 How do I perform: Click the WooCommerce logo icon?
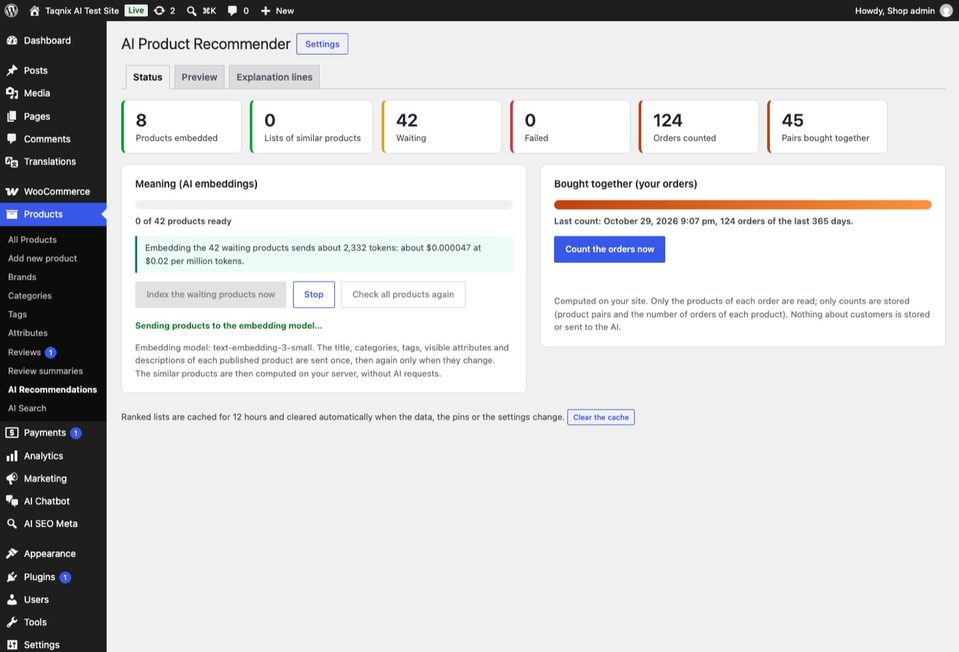[12, 191]
